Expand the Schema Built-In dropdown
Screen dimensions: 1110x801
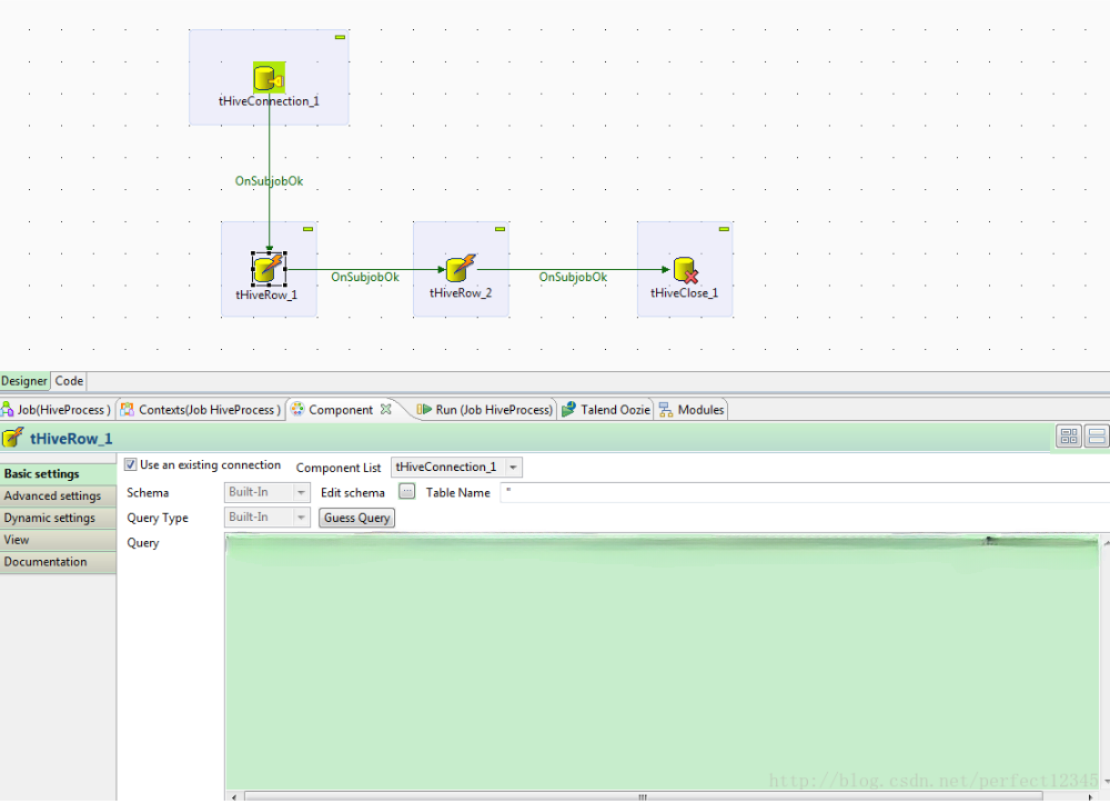click(x=301, y=492)
